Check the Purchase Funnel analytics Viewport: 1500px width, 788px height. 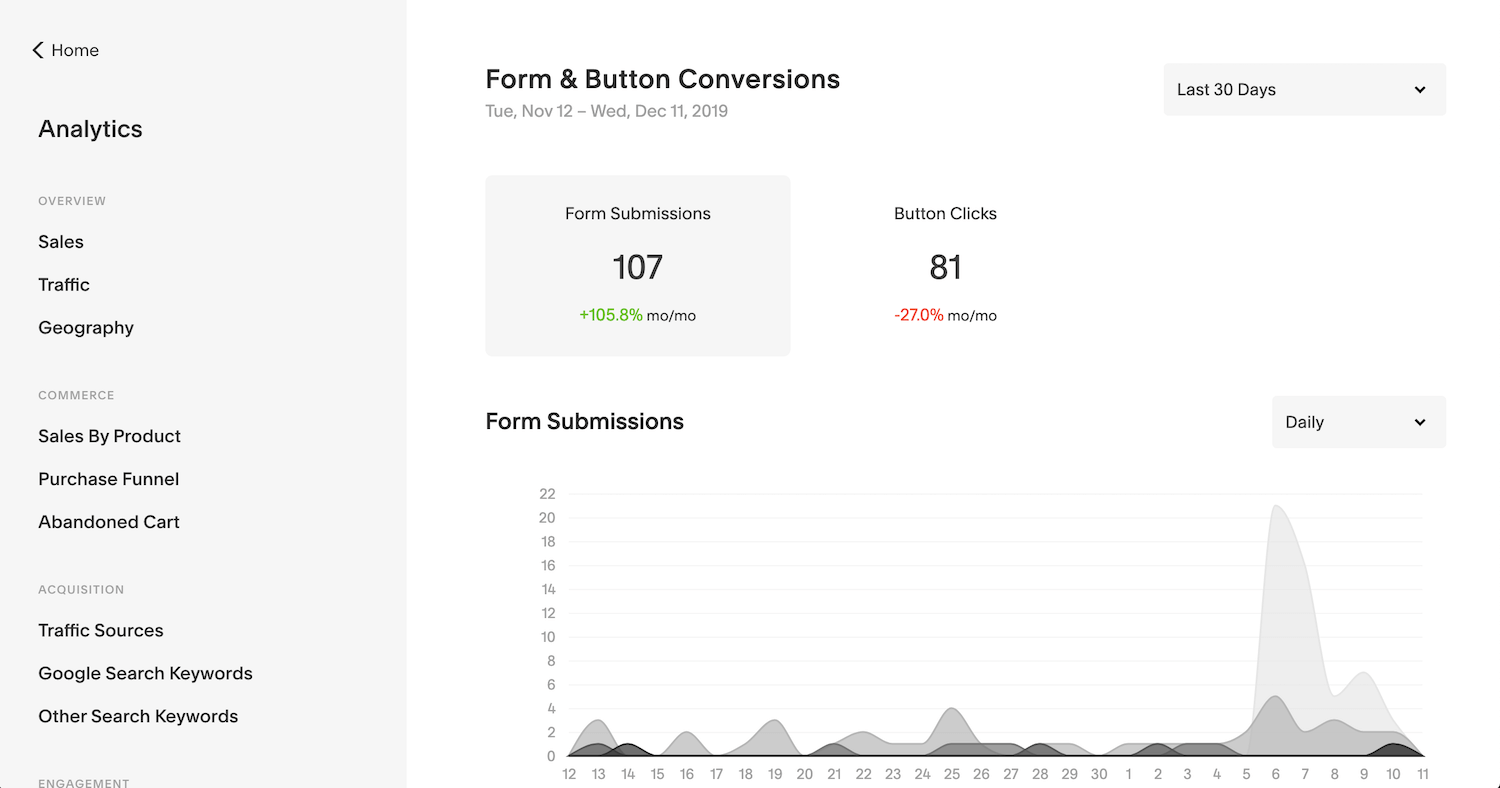108,478
